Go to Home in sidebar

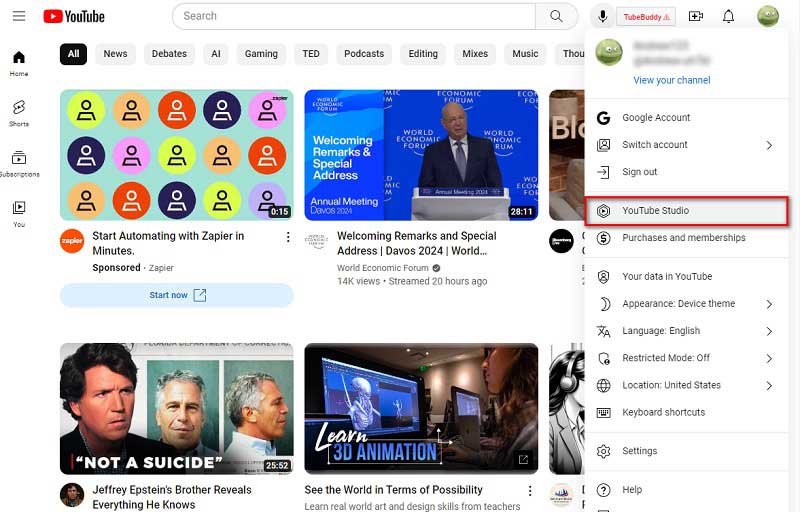click(19, 63)
